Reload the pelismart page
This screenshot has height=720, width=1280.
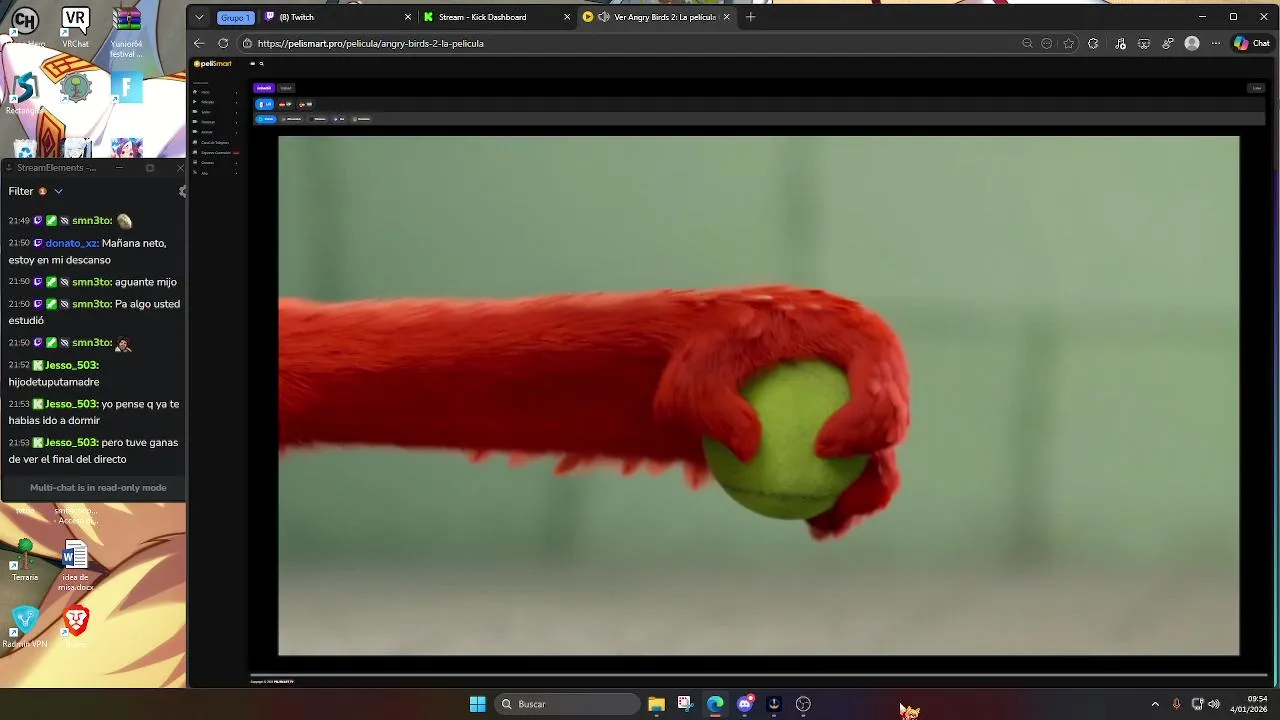coord(223,43)
